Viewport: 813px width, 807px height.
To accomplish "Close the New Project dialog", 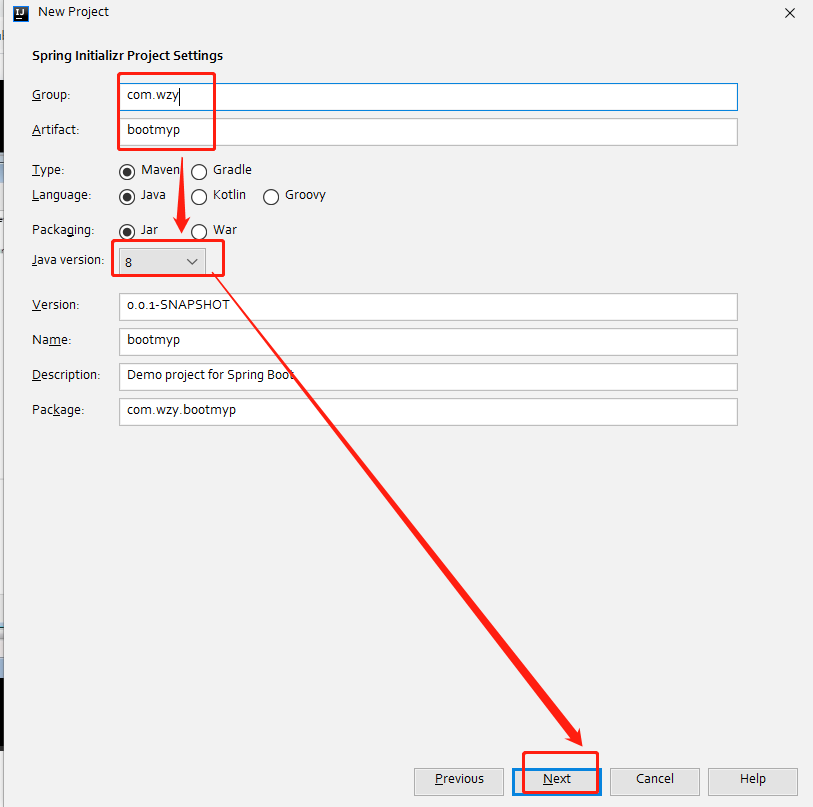I will click(790, 13).
